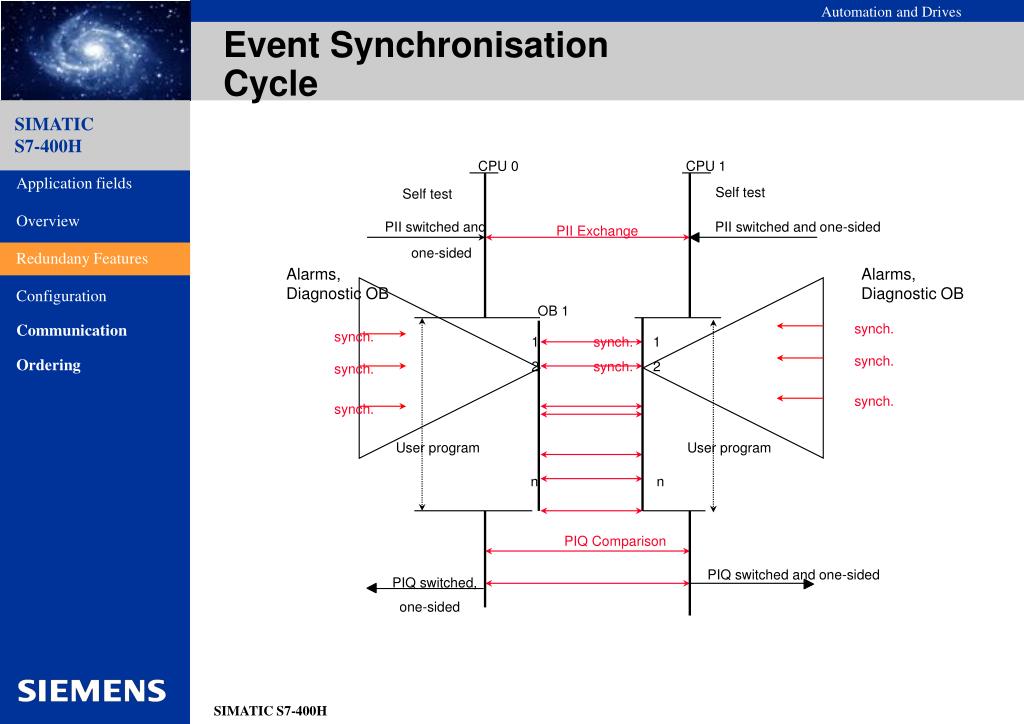Screen dimensions: 1024x724
Task: Click the OB 1 label
Action: [x=552, y=311]
